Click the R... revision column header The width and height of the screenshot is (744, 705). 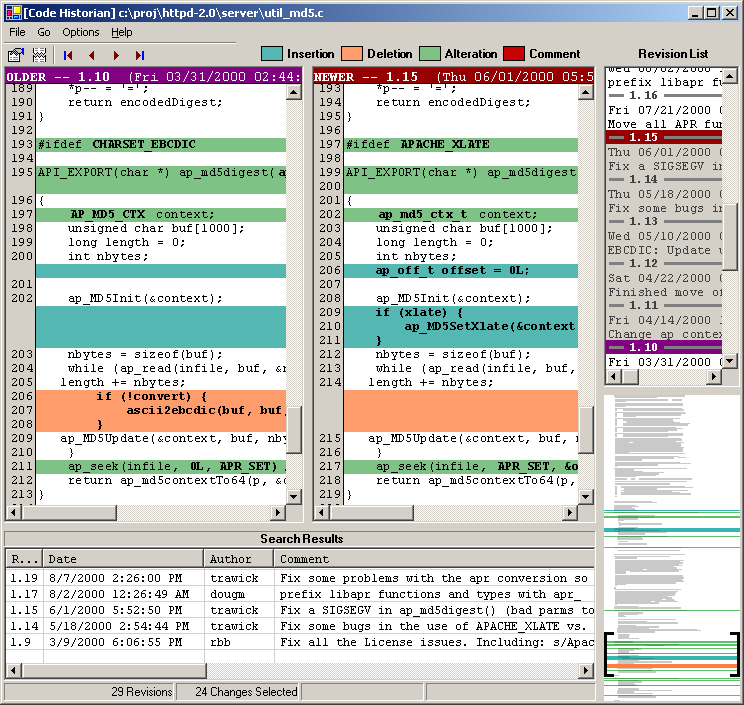[x=24, y=559]
